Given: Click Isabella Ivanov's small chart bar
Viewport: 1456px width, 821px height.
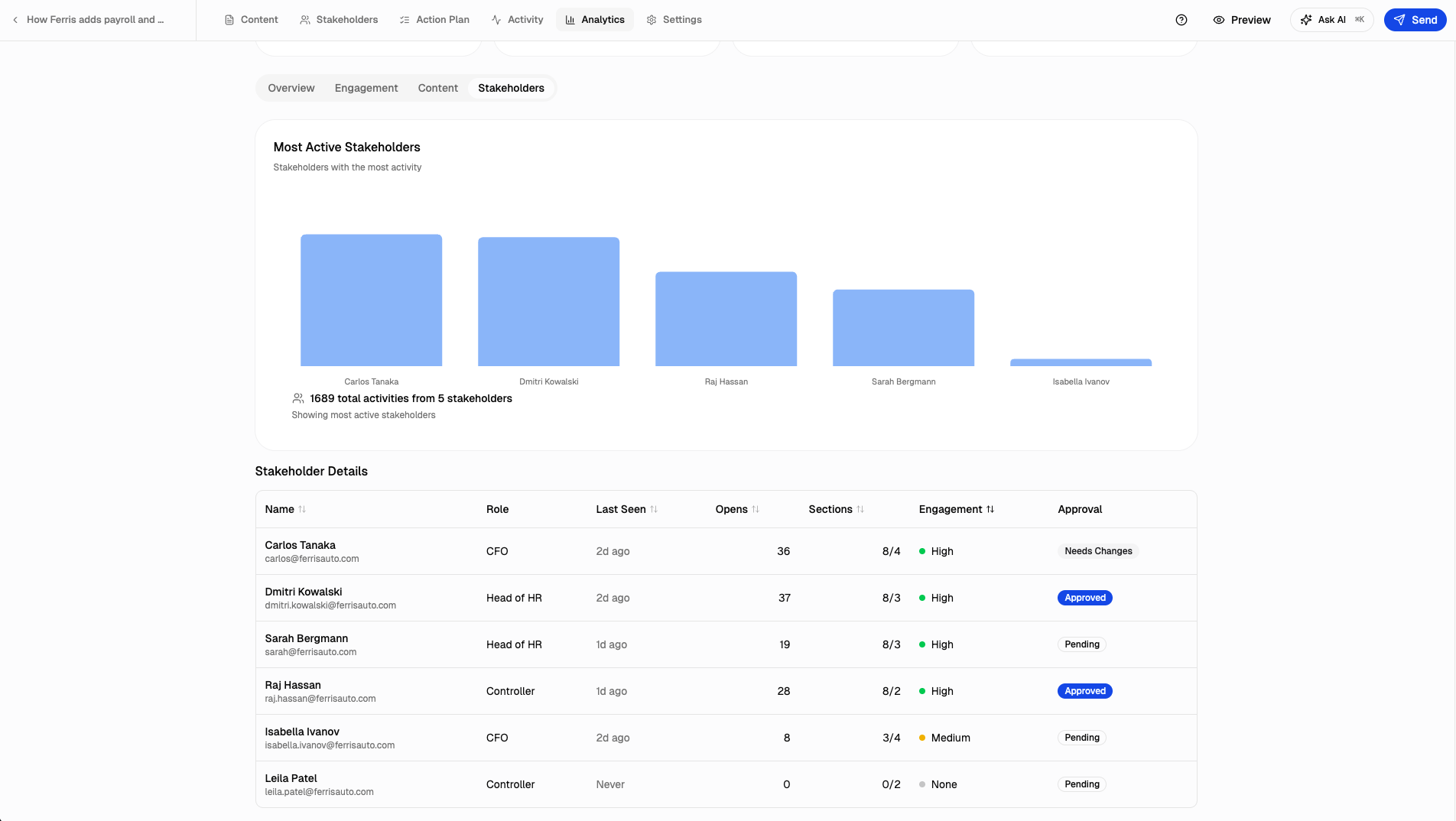Looking at the screenshot, I should point(1081,362).
